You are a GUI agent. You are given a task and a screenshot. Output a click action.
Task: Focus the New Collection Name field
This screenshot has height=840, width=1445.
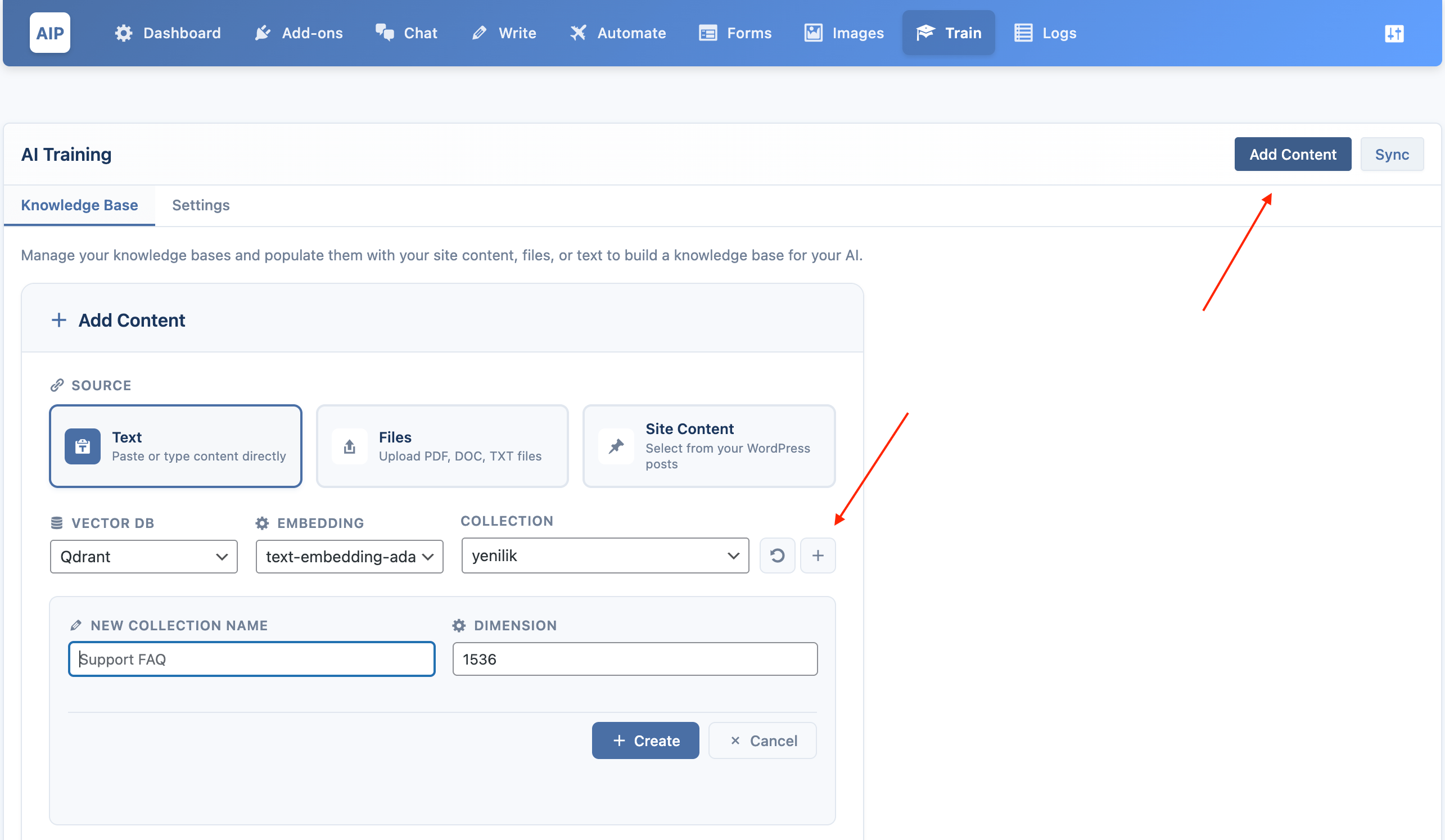[x=252, y=659]
